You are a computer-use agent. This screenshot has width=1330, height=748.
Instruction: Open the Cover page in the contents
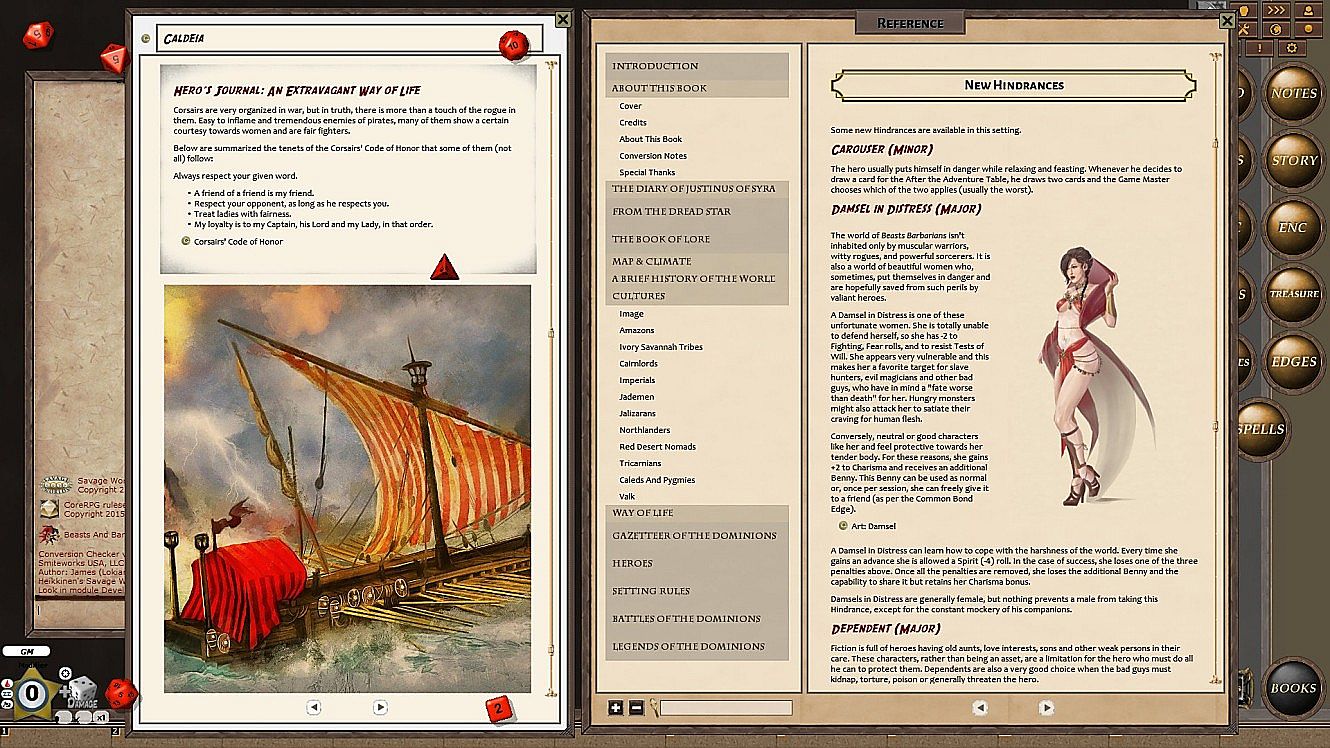[x=630, y=106]
